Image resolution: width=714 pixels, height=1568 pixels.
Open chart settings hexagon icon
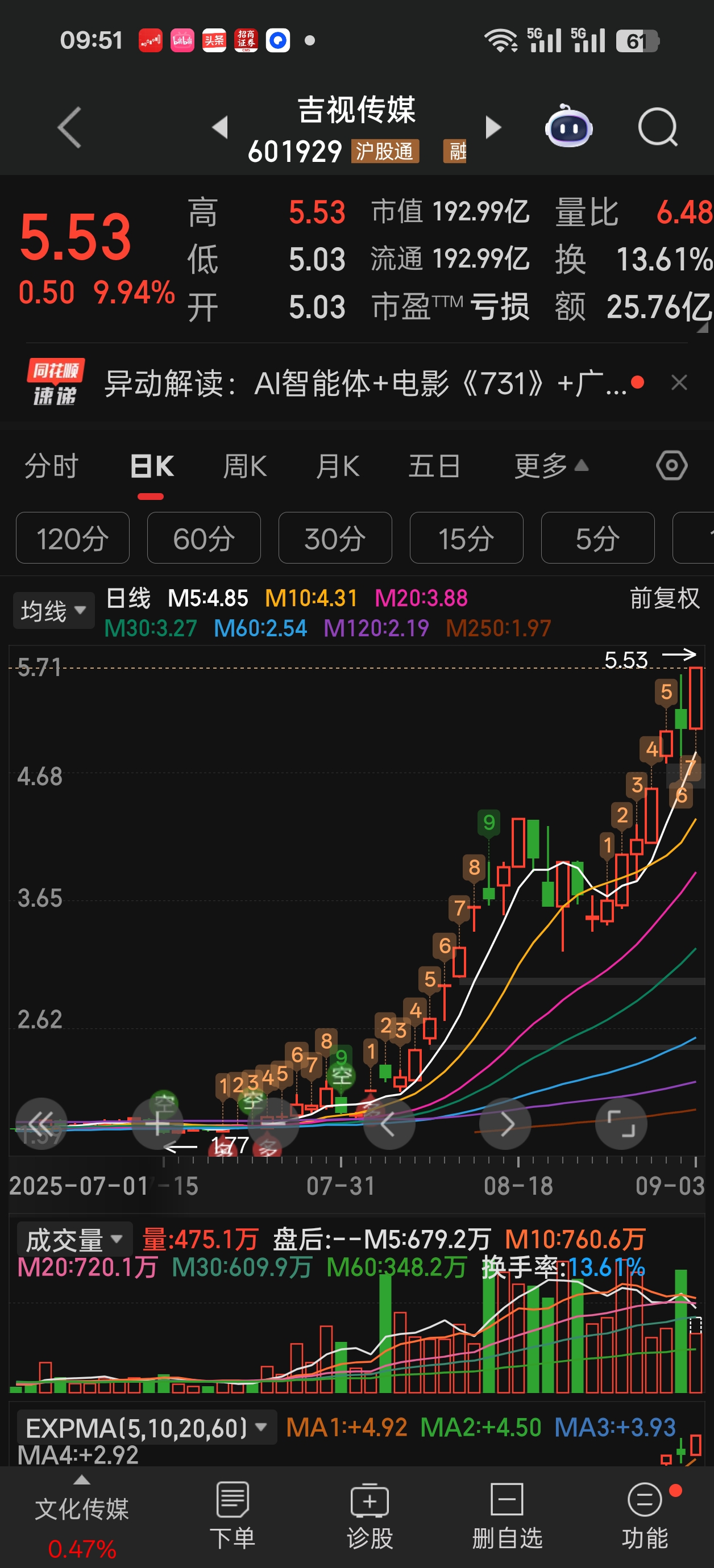[x=671, y=466]
